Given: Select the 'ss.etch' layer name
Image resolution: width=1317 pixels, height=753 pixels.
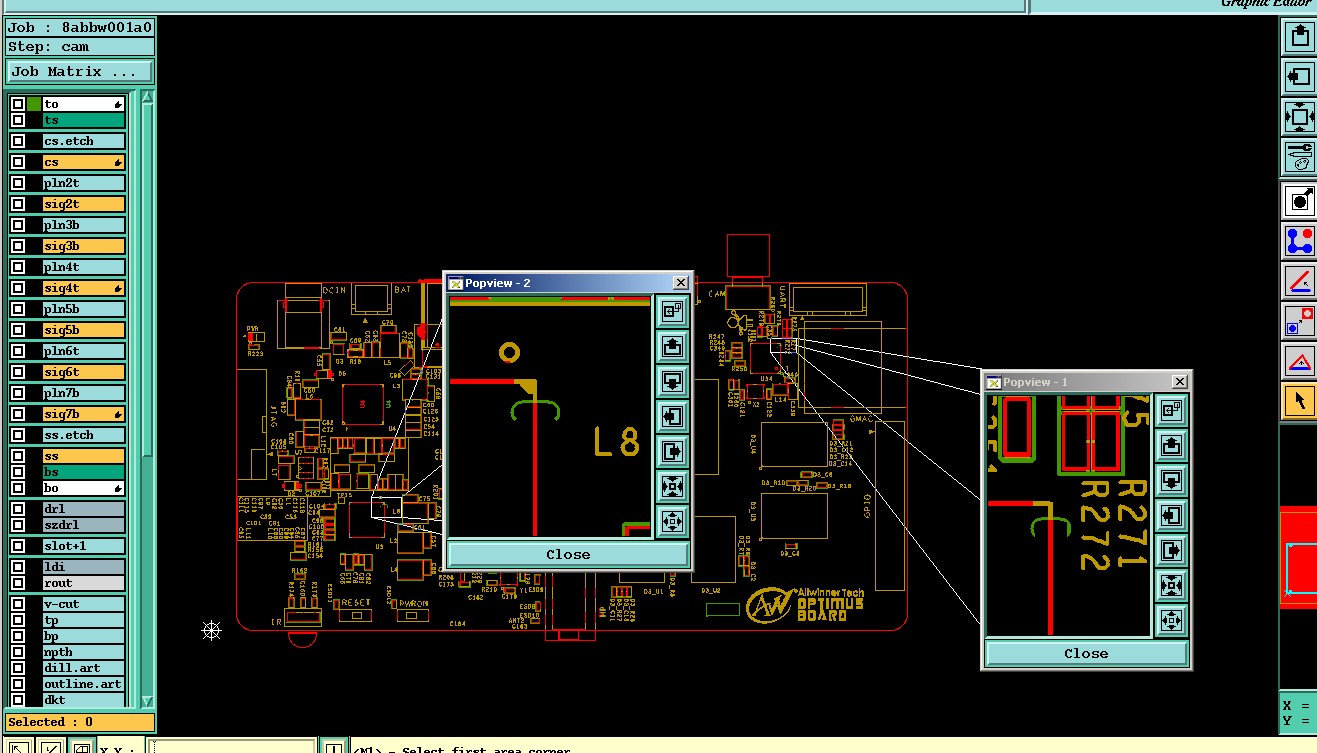Looking at the screenshot, I should pos(84,435).
